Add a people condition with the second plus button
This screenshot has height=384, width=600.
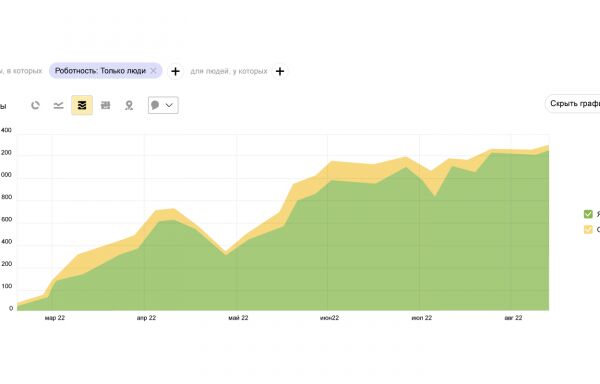[x=280, y=72]
